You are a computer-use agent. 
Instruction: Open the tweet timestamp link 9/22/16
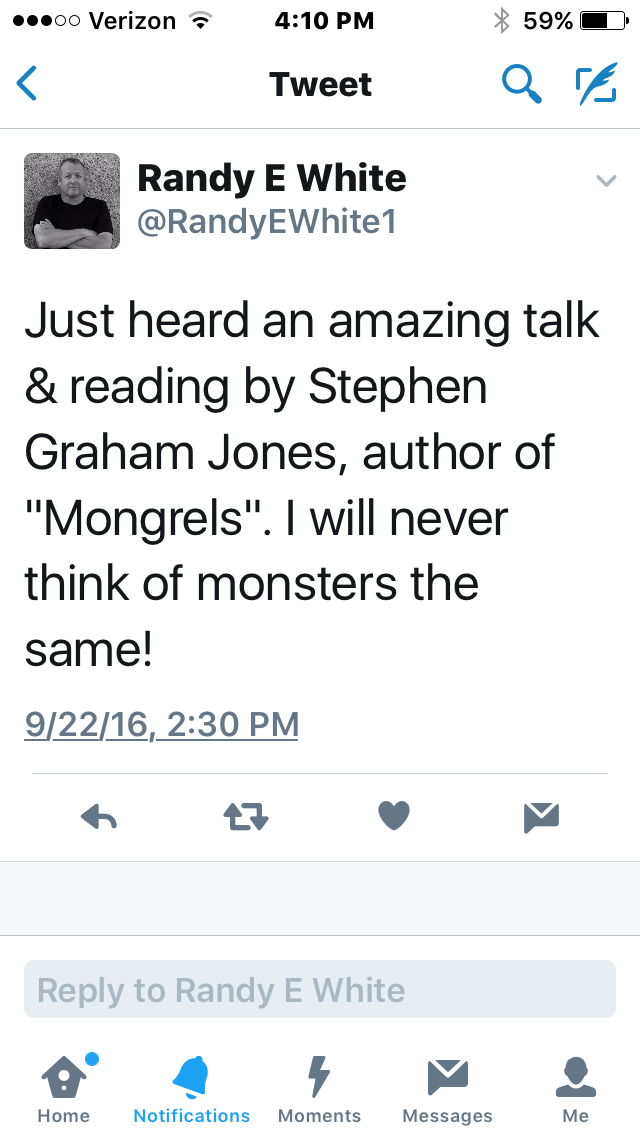pyautogui.click(x=161, y=723)
